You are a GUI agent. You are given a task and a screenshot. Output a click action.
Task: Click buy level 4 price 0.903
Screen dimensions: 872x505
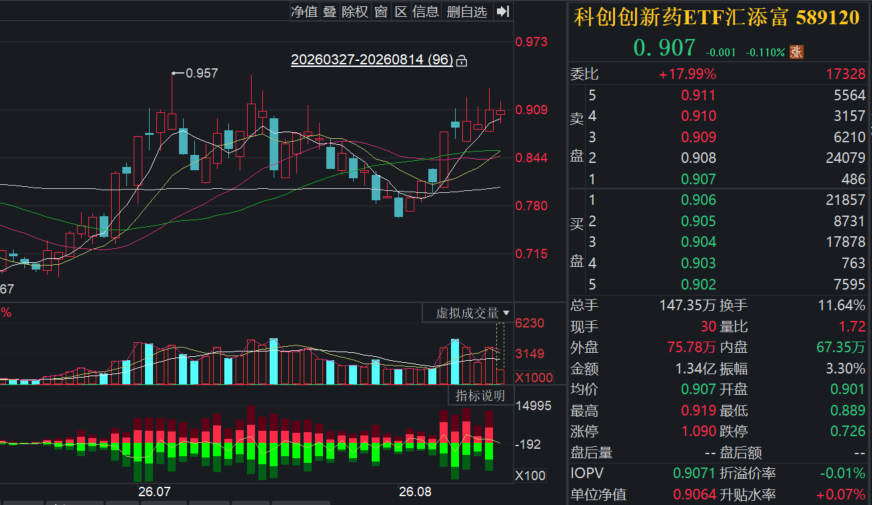(x=698, y=263)
